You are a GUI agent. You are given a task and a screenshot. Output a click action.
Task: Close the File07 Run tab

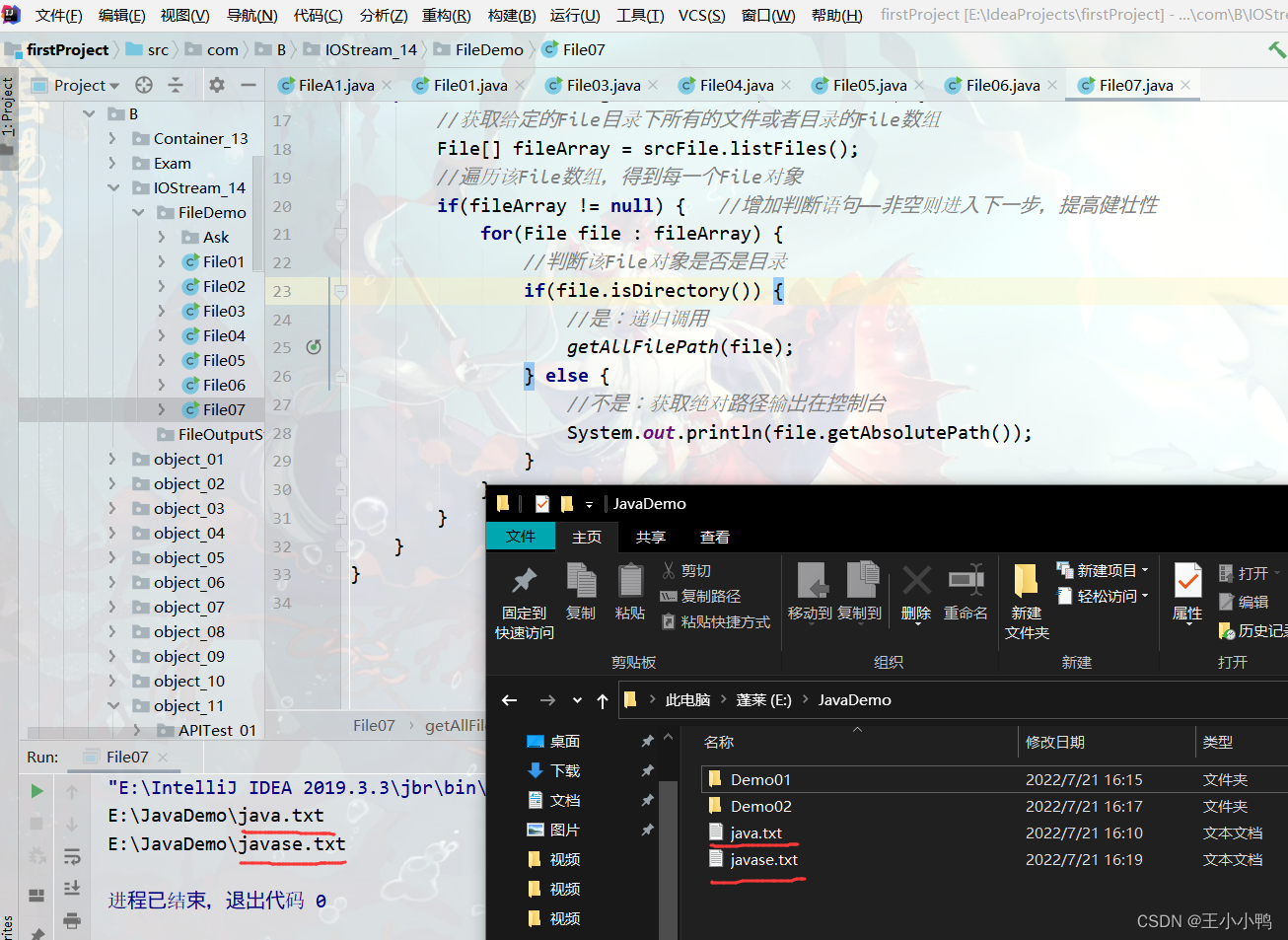(163, 758)
